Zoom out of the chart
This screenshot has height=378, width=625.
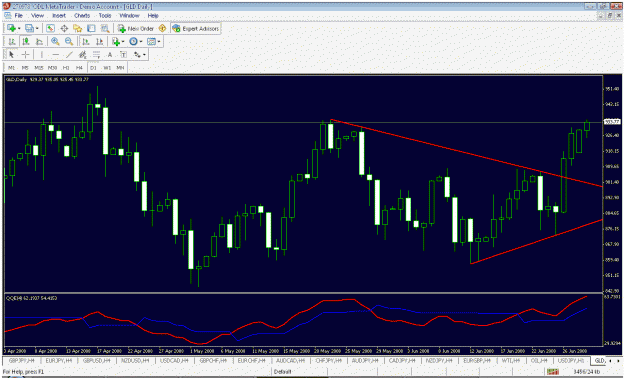point(69,41)
